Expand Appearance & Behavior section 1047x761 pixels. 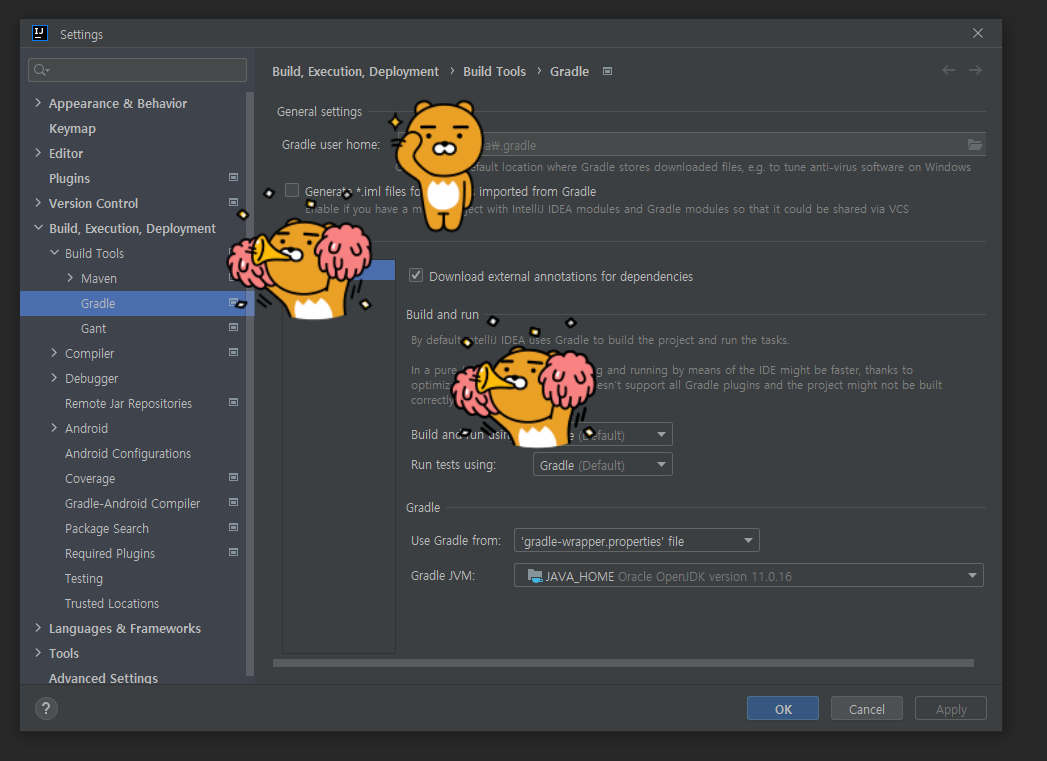point(38,103)
